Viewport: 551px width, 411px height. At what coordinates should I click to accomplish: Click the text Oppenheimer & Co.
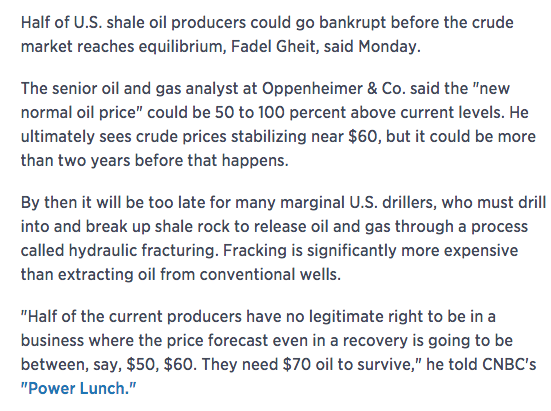[334, 89]
